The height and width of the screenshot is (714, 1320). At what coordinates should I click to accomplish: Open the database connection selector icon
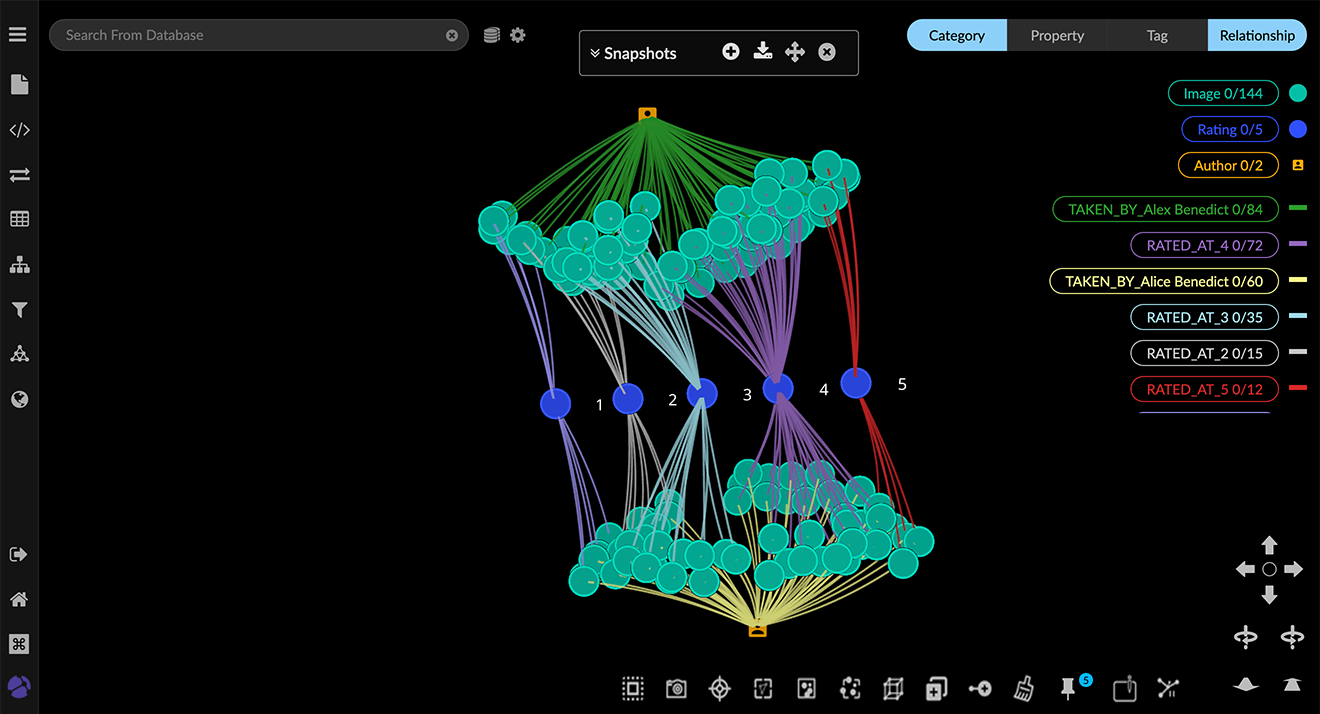point(491,35)
